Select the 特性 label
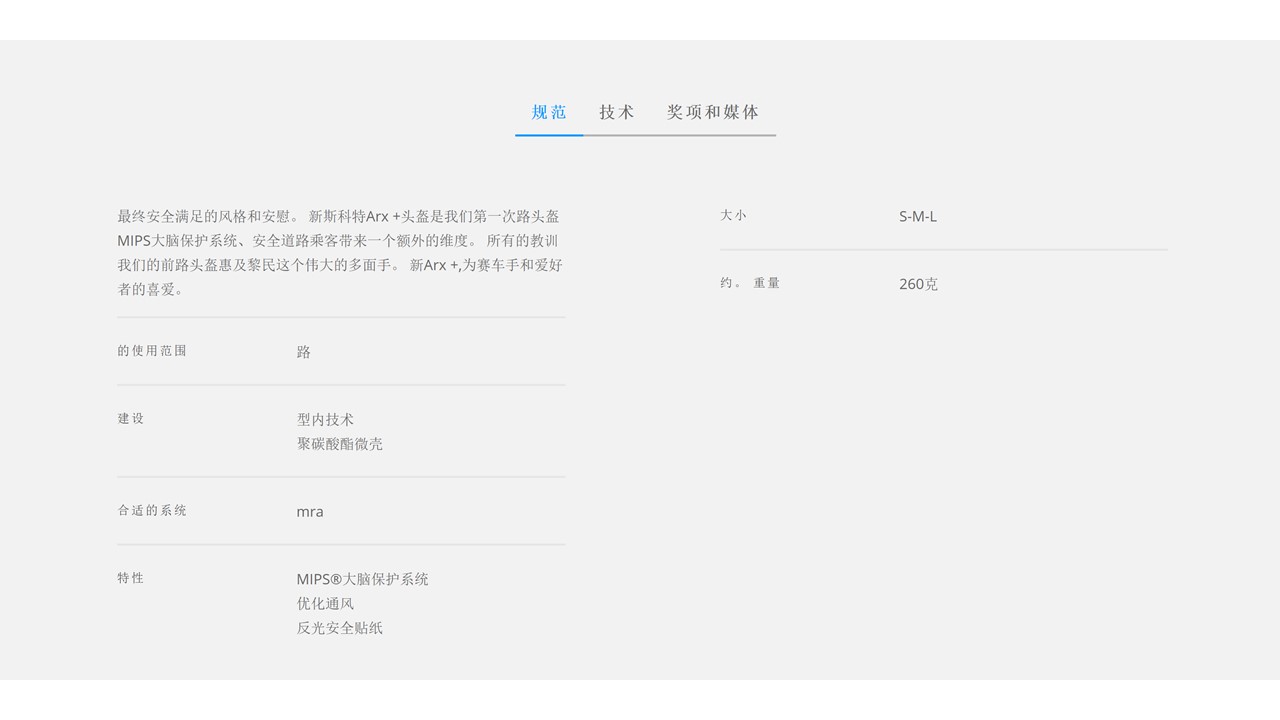This screenshot has height=720, width=1280. [131, 579]
